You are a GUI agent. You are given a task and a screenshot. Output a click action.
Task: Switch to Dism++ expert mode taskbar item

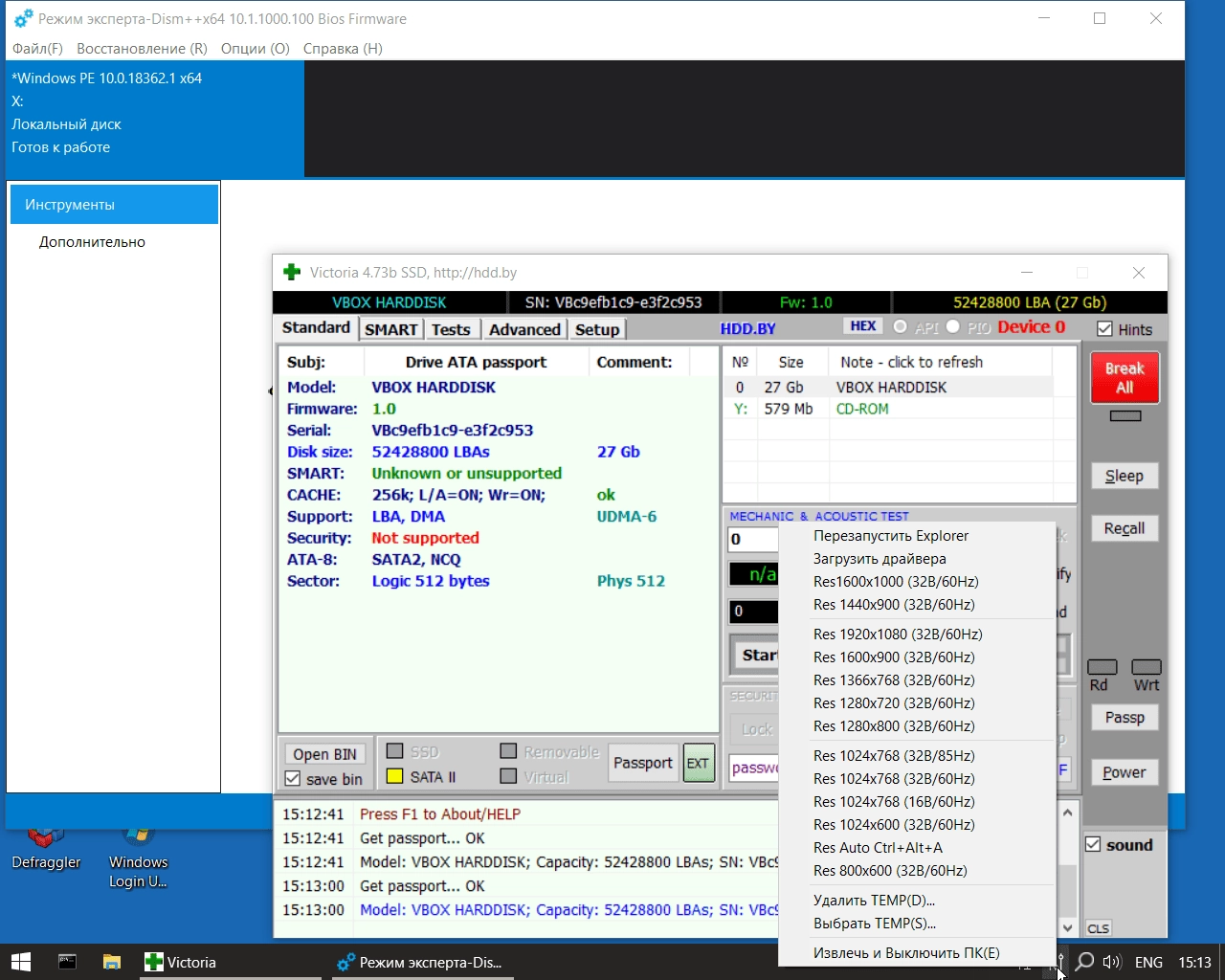(422, 962)
